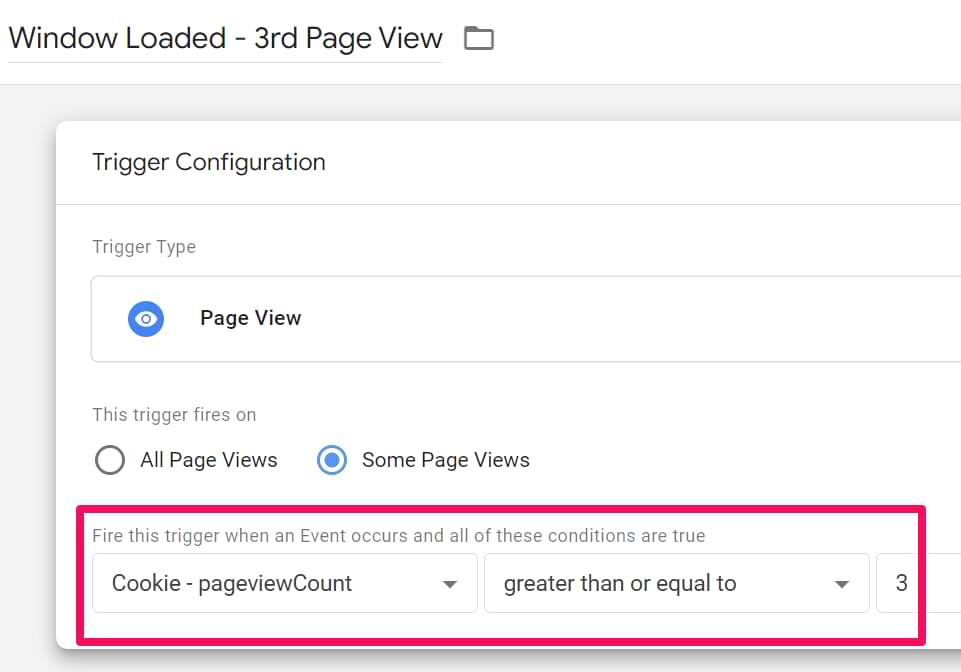This screenshot has height=672, width=961.
Task: Click the "Trigger Type" label
Action: click(x=144, y=247)
